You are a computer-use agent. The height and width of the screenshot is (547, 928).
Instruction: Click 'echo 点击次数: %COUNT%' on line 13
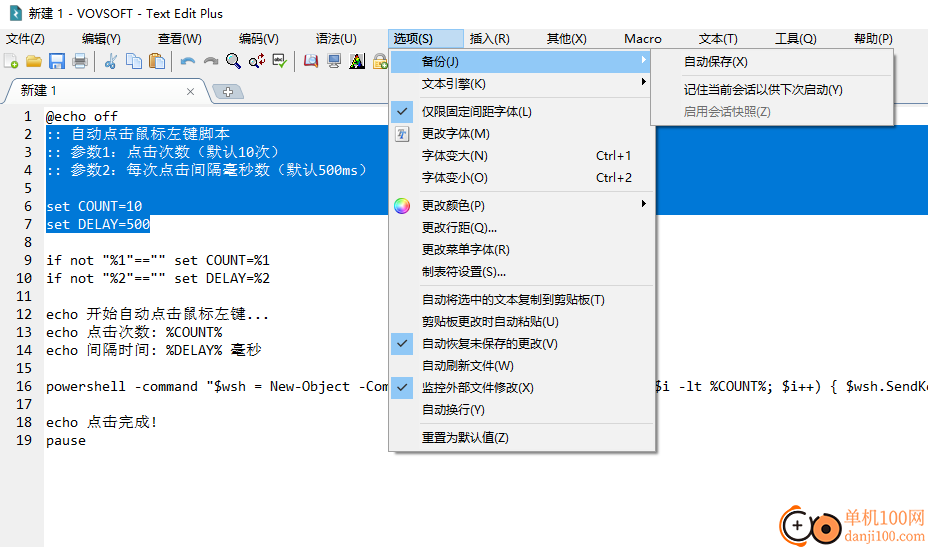(x=134, y=333)
